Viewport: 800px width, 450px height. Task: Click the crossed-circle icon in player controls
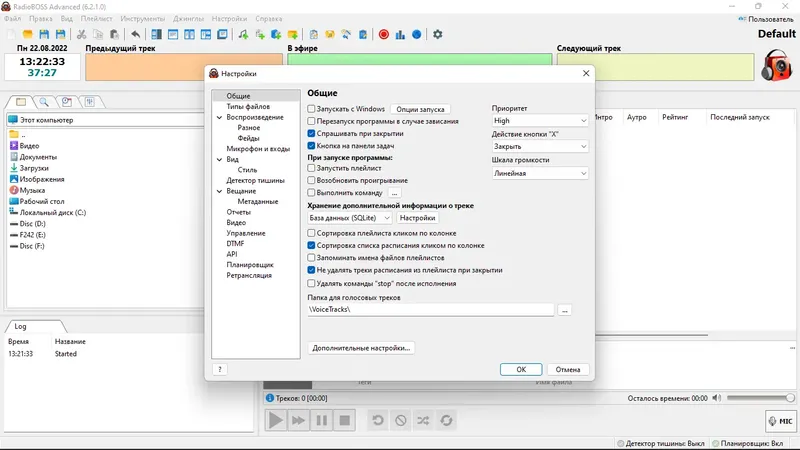click(x=401, y=420)
